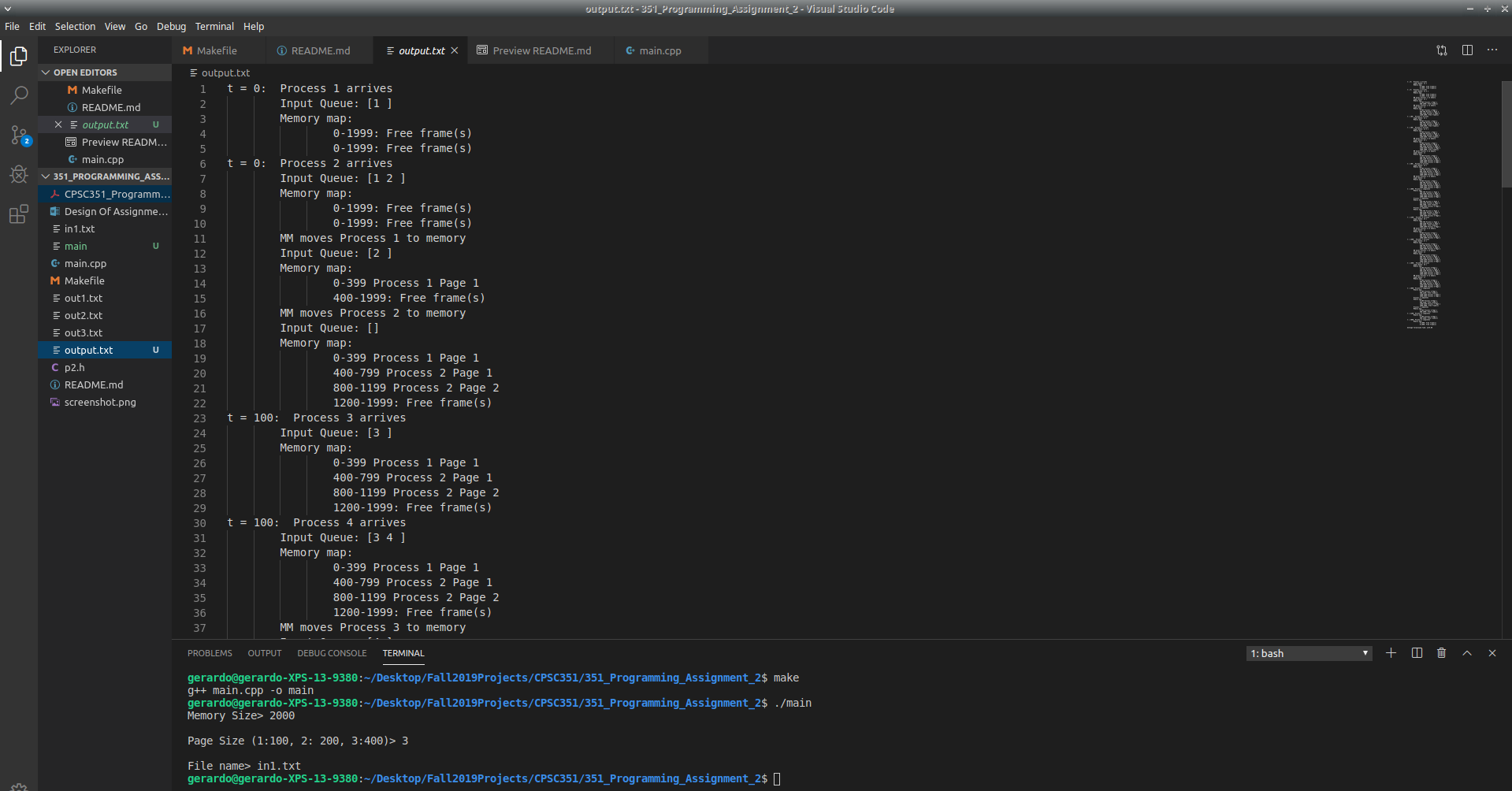1512x791 pixels.
Task: Open the Help menu
Action: [x=254, y=26]
